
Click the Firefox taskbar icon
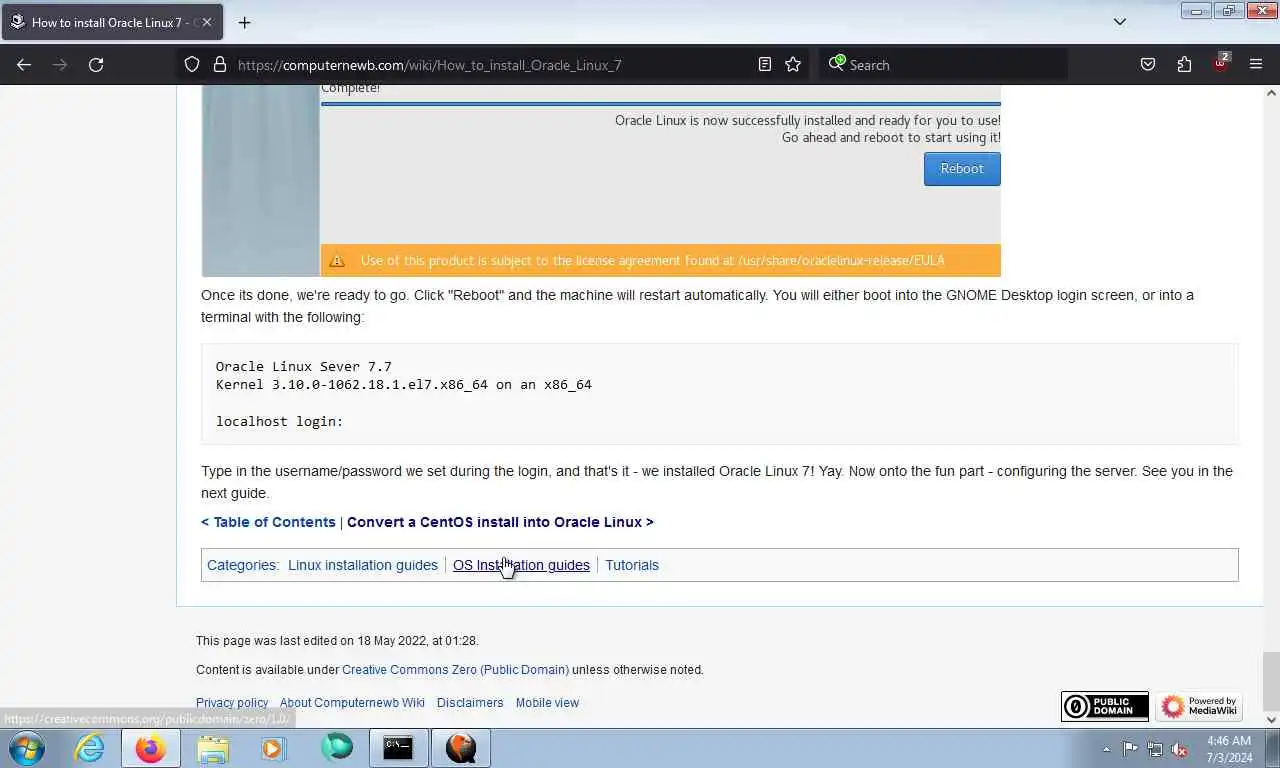151,748
